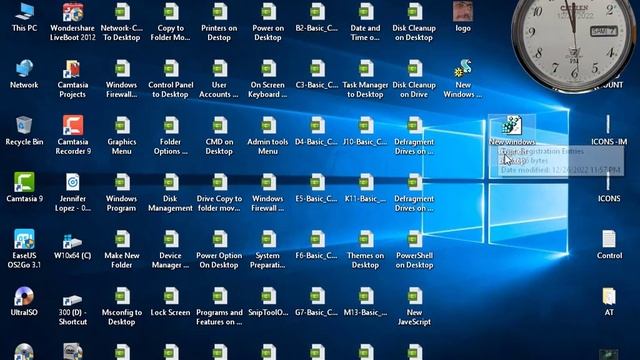Select the SnipToolO... script icon

click(268, 296)
